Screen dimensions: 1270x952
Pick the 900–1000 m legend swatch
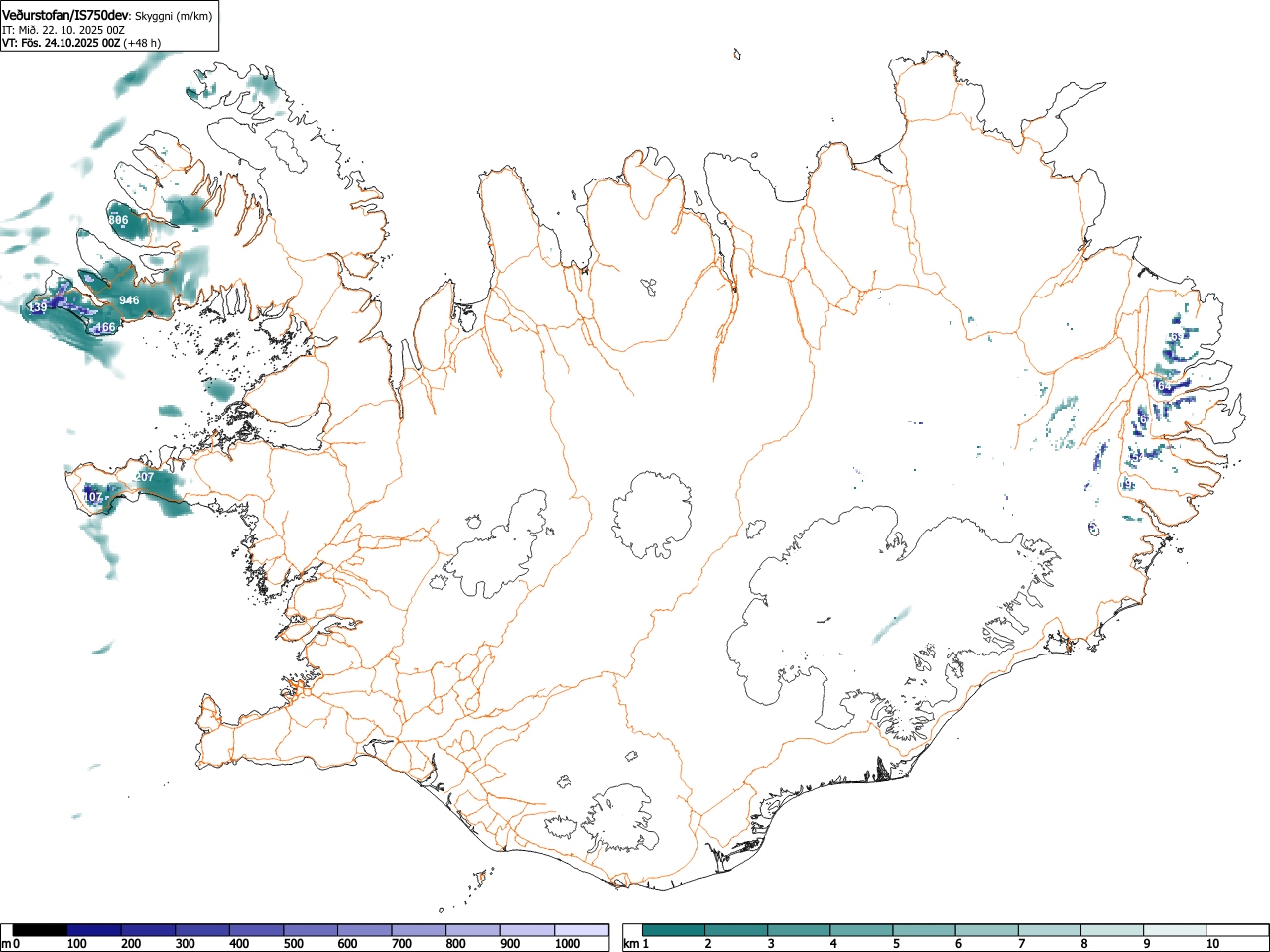click(x=527, y=930)
